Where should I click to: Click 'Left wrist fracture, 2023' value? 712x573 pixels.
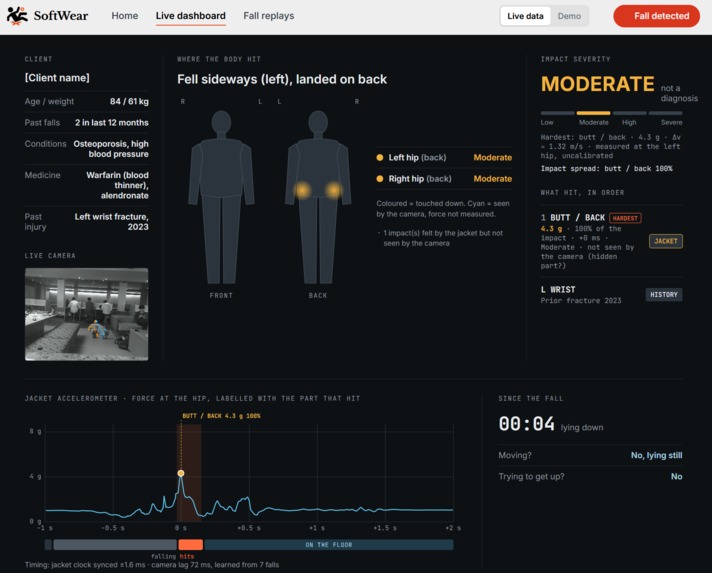click(x=112, y=222)
